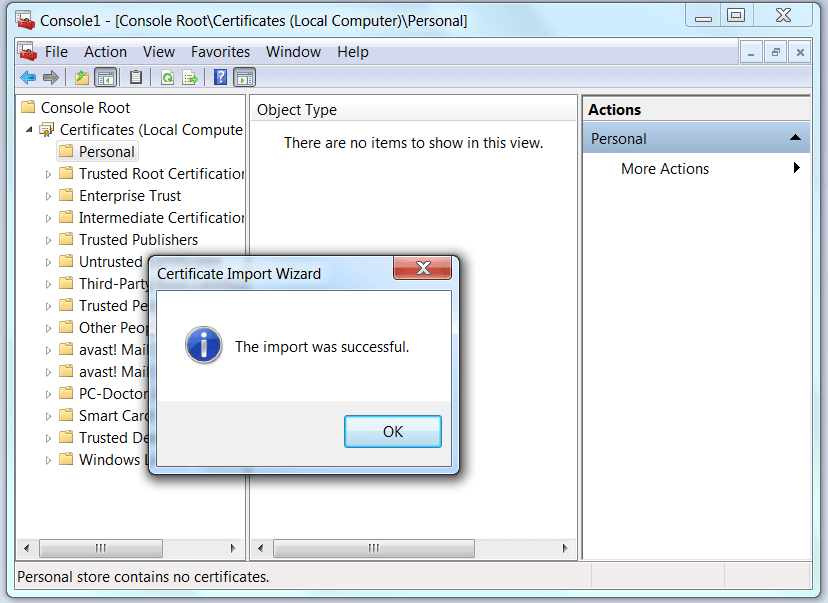Open Help via the question mark icon
828x603 pixels.
tap(220, 78)
